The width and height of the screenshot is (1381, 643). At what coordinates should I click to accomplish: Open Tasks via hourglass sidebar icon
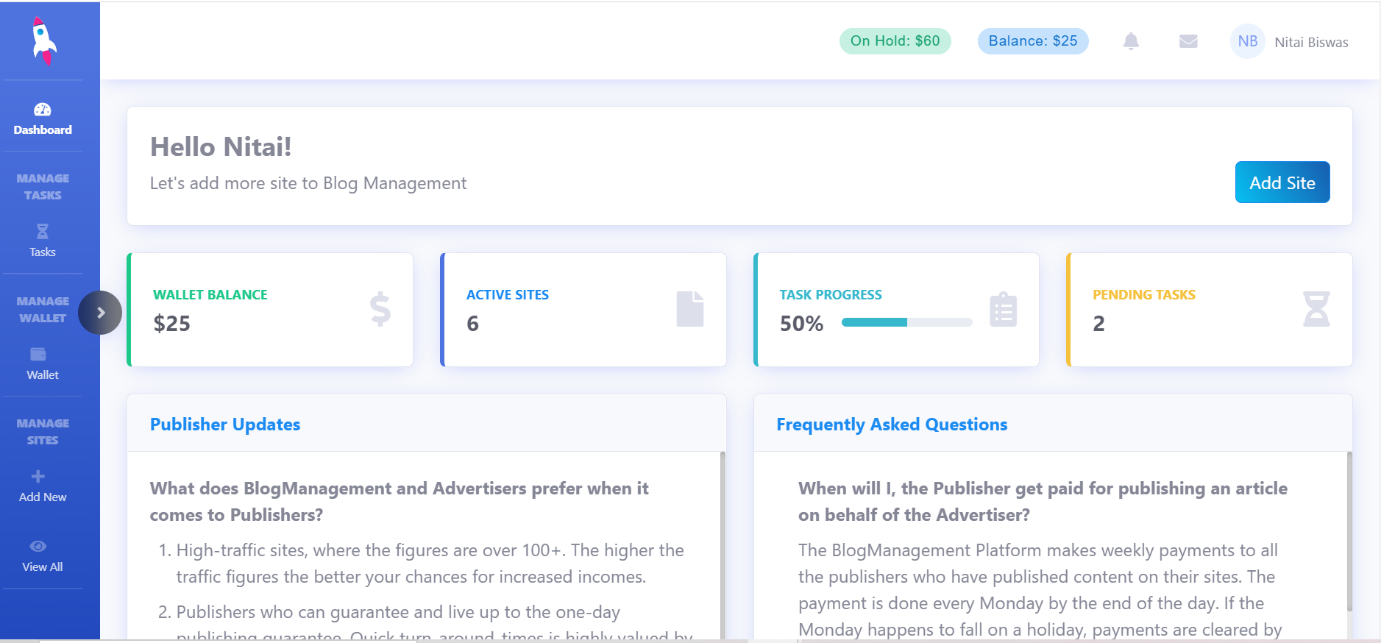pyautogui.click(x=42, y=232)
